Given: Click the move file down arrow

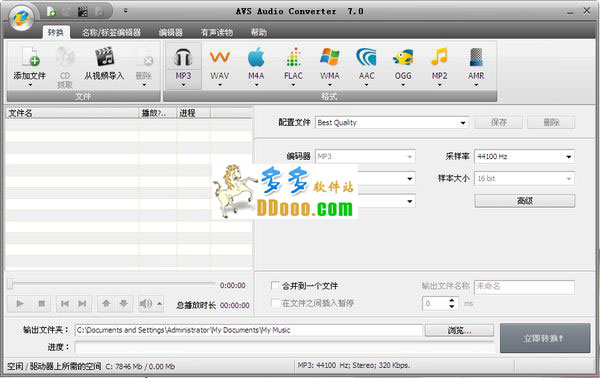Looking at the screenshot, I should 124,304.
